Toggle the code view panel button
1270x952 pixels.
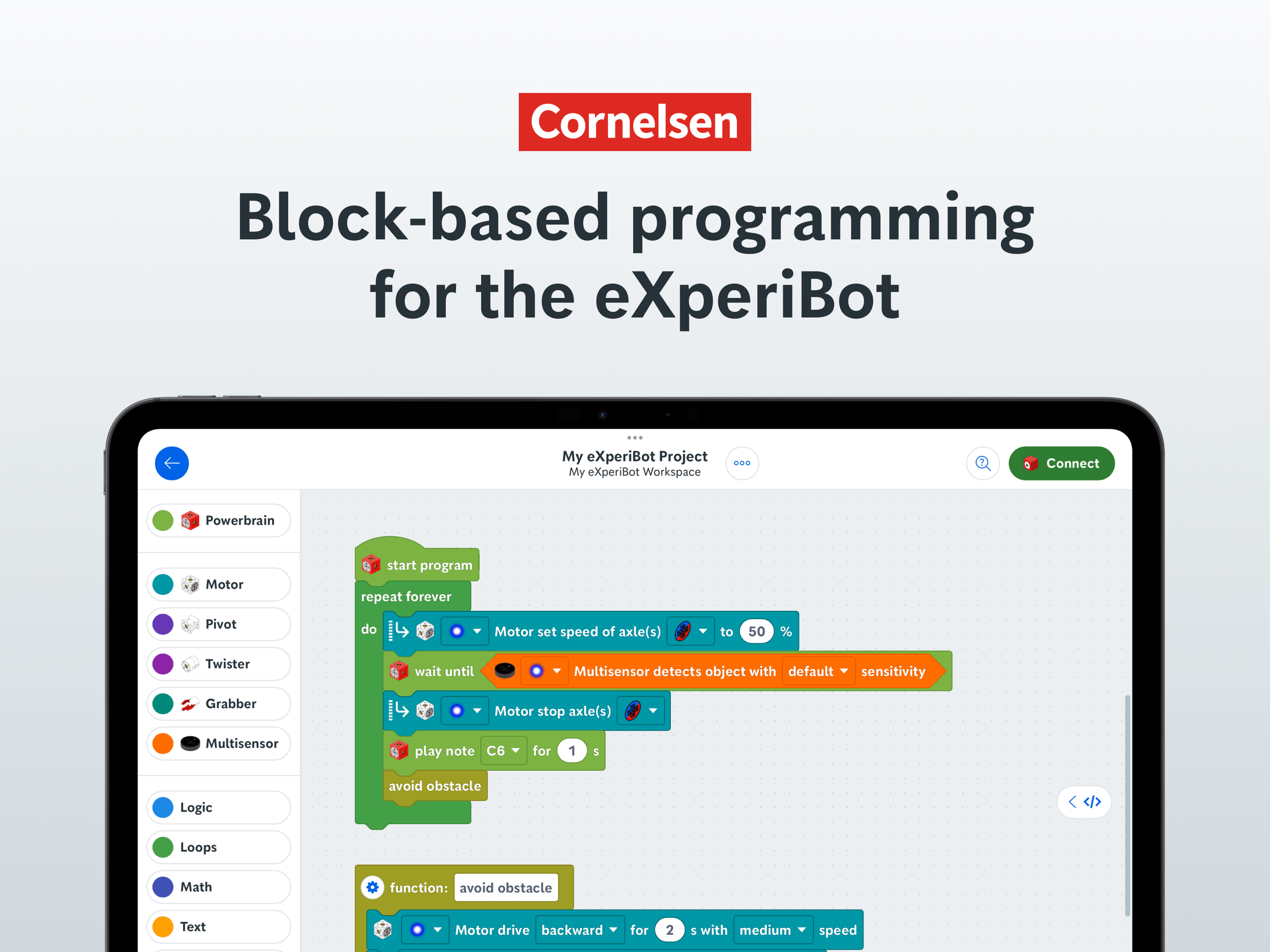point(1084,801)
